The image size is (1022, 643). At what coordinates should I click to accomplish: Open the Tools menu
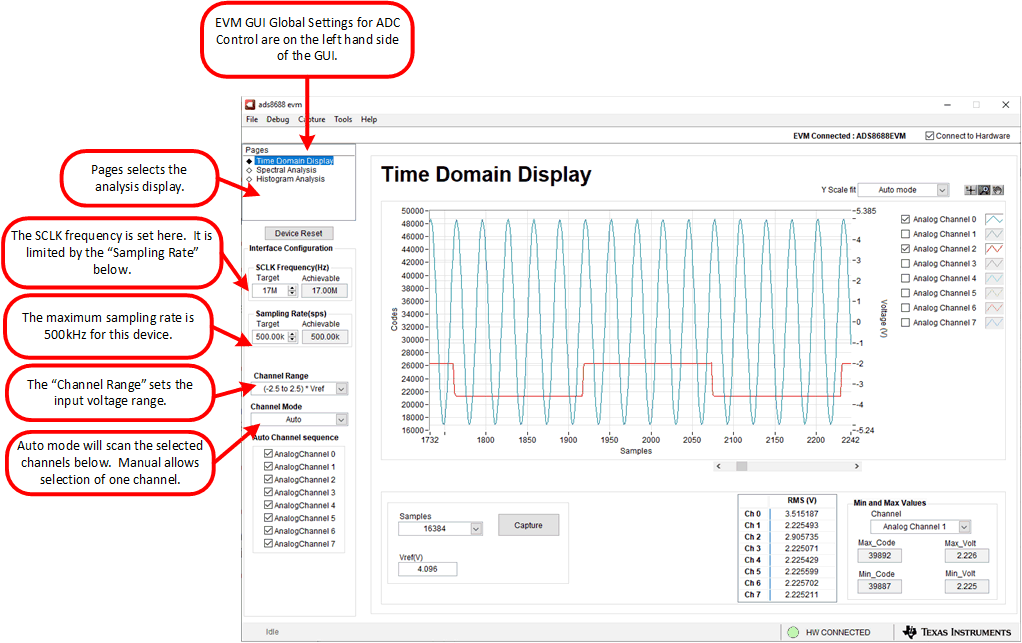pos(343,119)
